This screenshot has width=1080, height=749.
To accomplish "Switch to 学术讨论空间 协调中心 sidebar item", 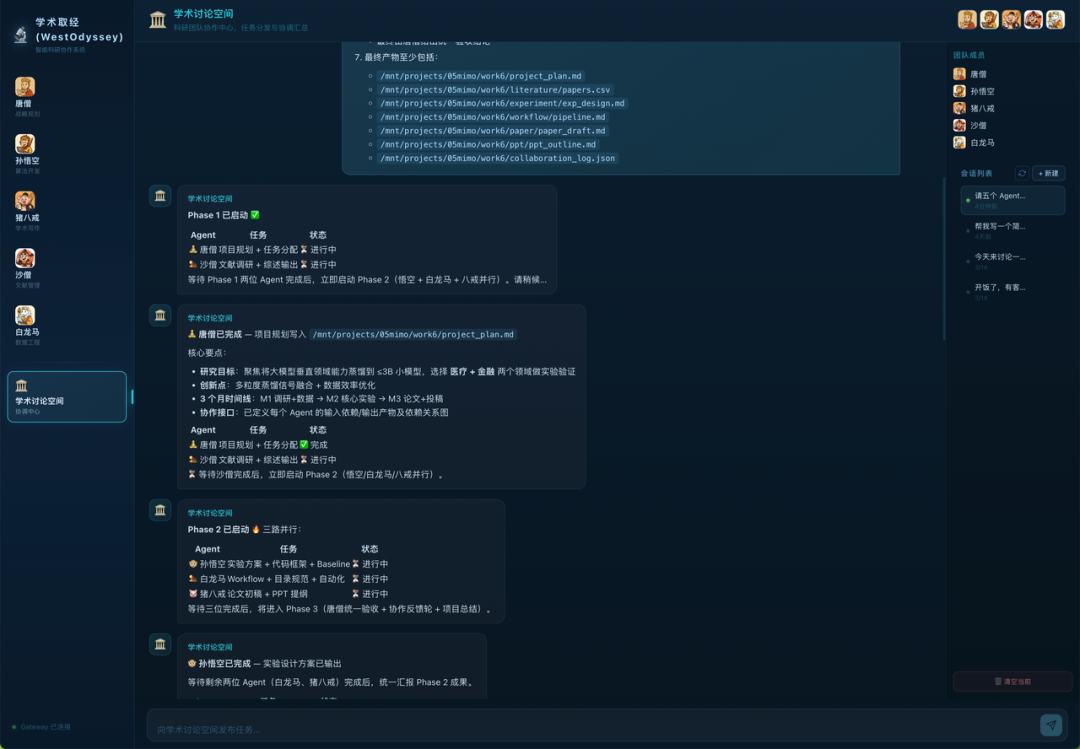I will (x=66, y=396).
